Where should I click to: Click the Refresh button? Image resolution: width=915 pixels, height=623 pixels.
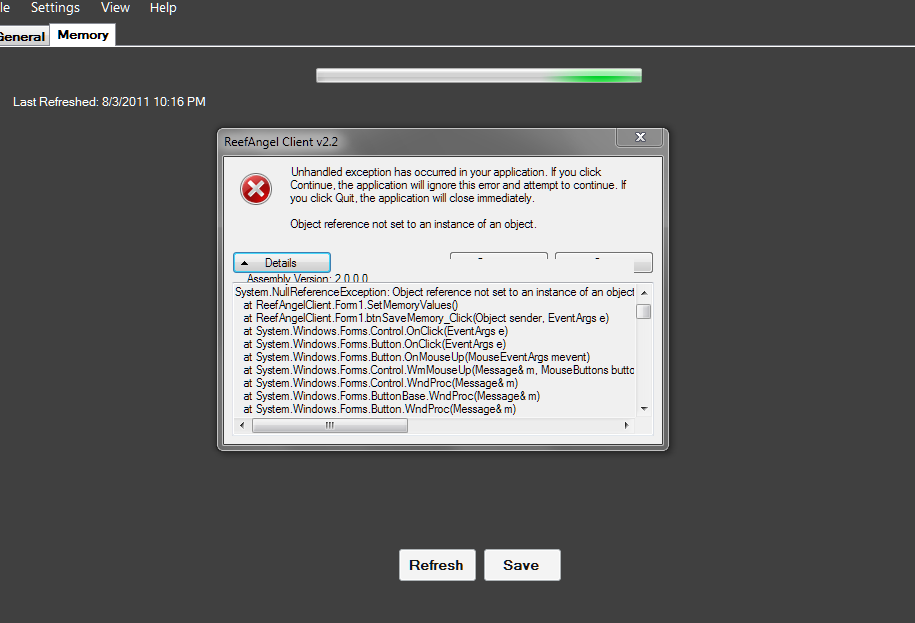(437, 565)
